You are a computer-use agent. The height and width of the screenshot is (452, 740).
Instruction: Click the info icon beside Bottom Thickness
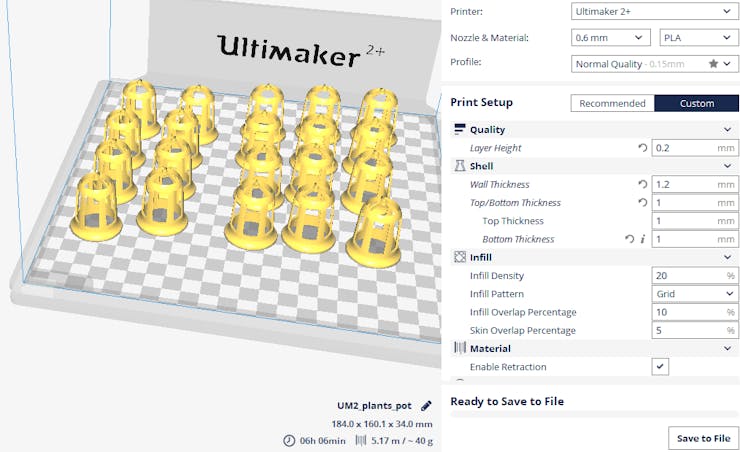[642, 239]
